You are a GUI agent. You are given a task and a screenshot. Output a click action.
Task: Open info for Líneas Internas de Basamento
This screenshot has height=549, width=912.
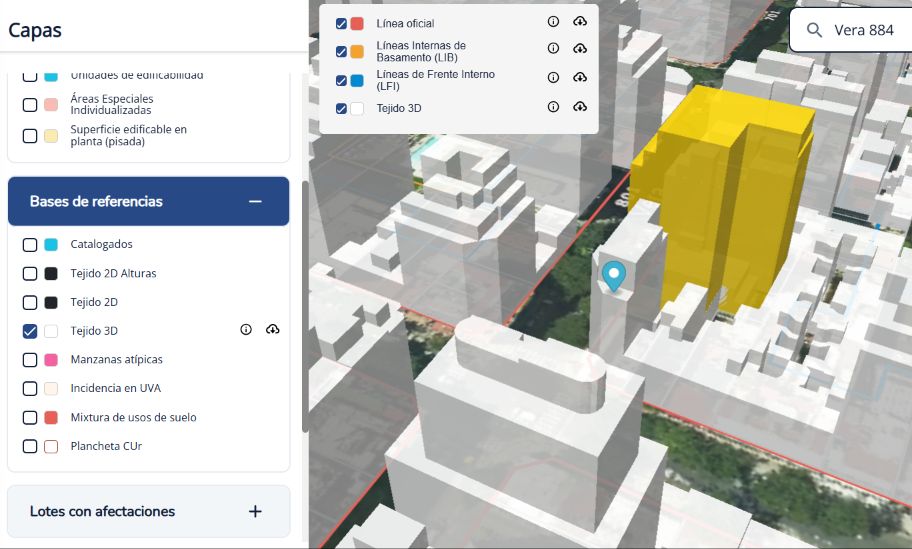pyautogui.click(x=553, y=48)
